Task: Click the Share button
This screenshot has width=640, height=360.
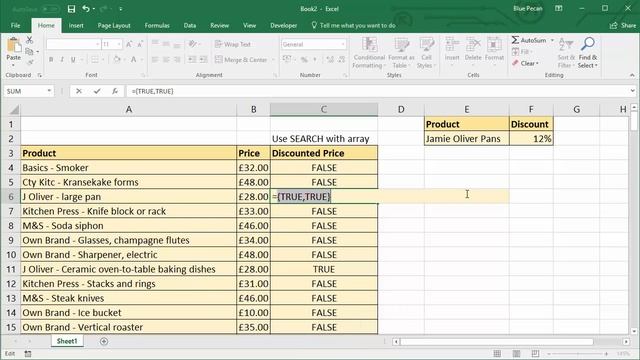Action: pyautogui.click(x=623, y=25)
